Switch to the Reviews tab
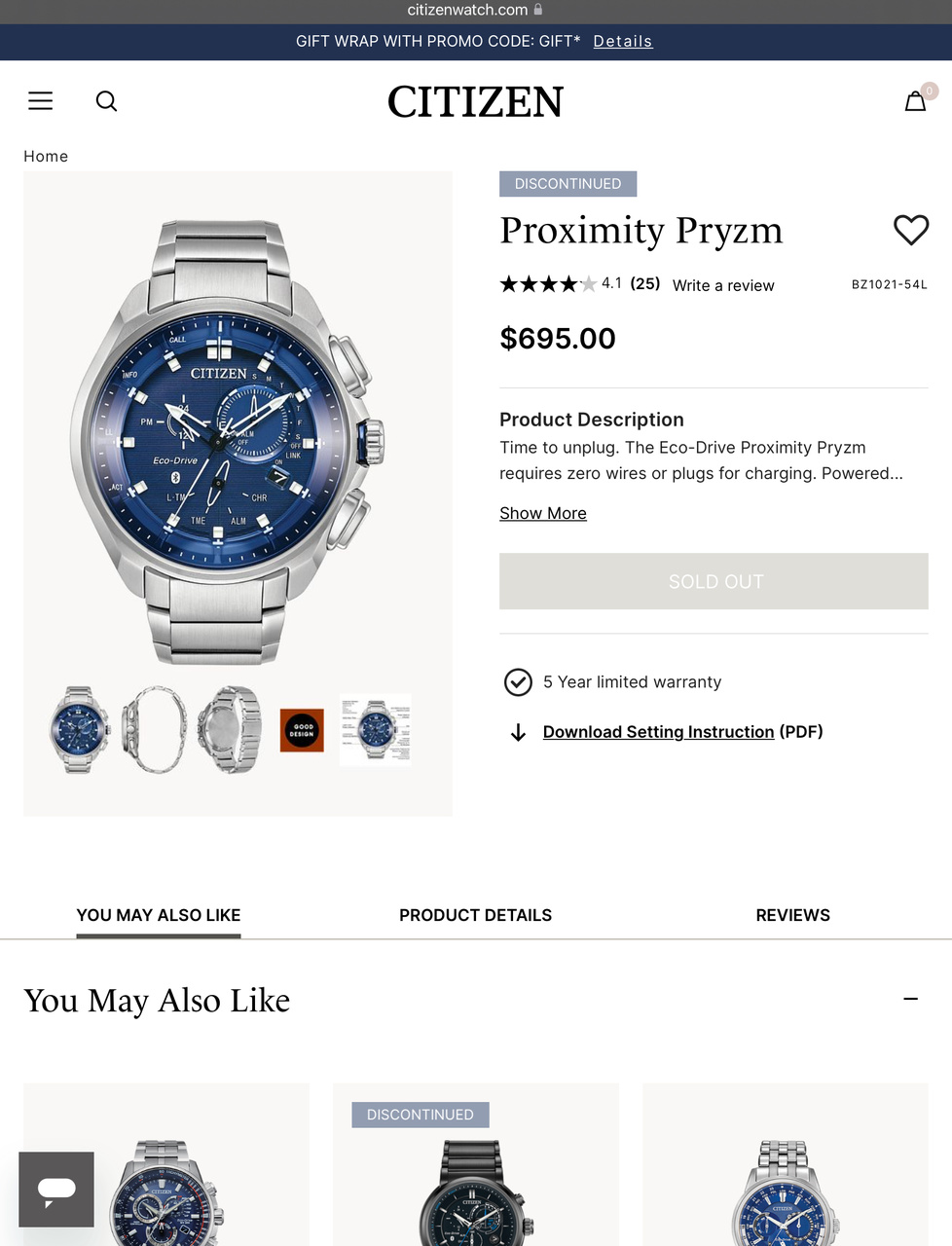Viewport: 952px width, 1246px height. tap(792, 915)
